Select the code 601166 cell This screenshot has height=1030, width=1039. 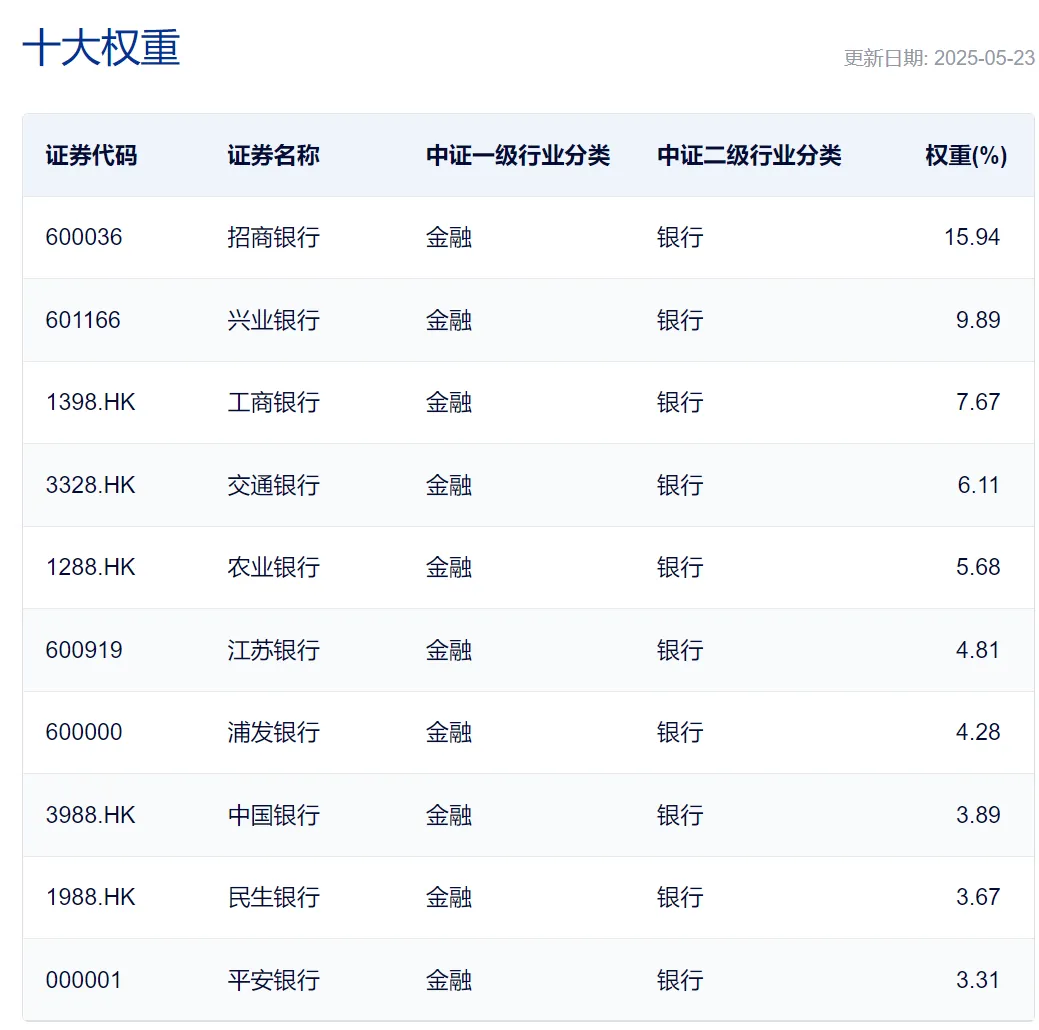point(83,320)
